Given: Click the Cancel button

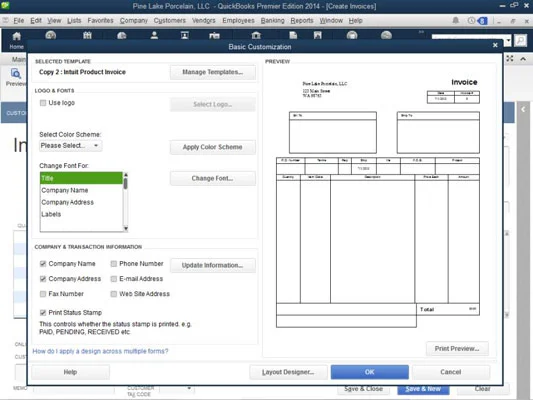Looking at the screenshot, I should [x=451, y=372].
